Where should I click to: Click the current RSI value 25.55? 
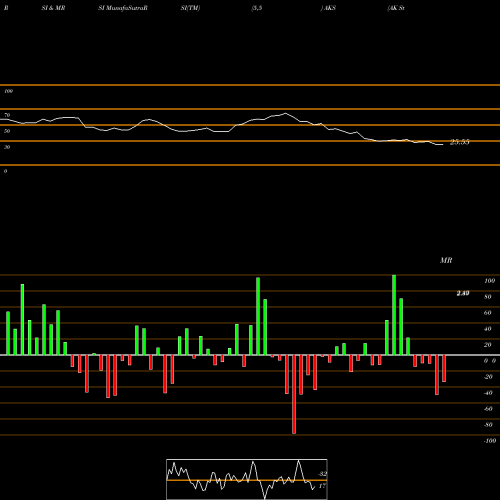point(459,142)
